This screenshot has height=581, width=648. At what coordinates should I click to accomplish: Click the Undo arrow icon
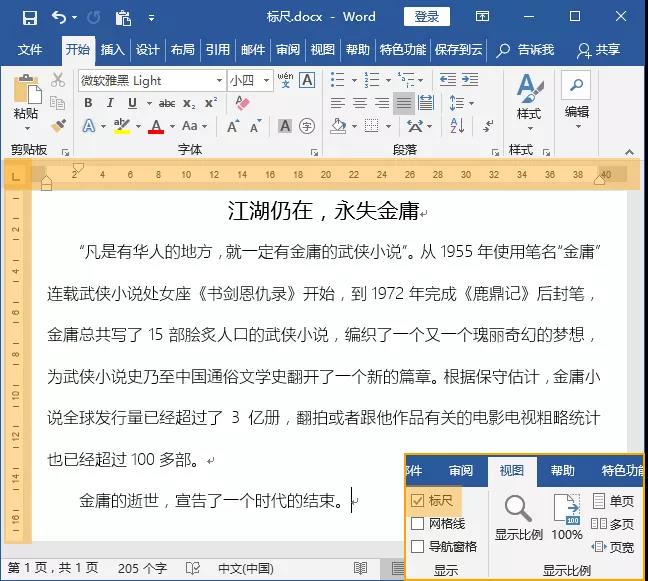tap(59, 17)
